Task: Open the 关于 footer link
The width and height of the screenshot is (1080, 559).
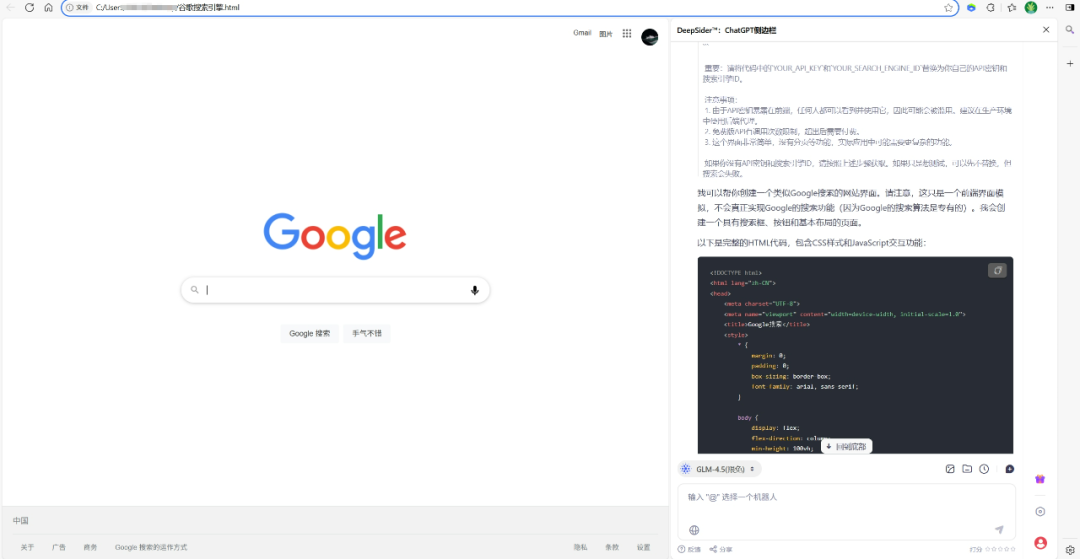Action: (27, 547)
